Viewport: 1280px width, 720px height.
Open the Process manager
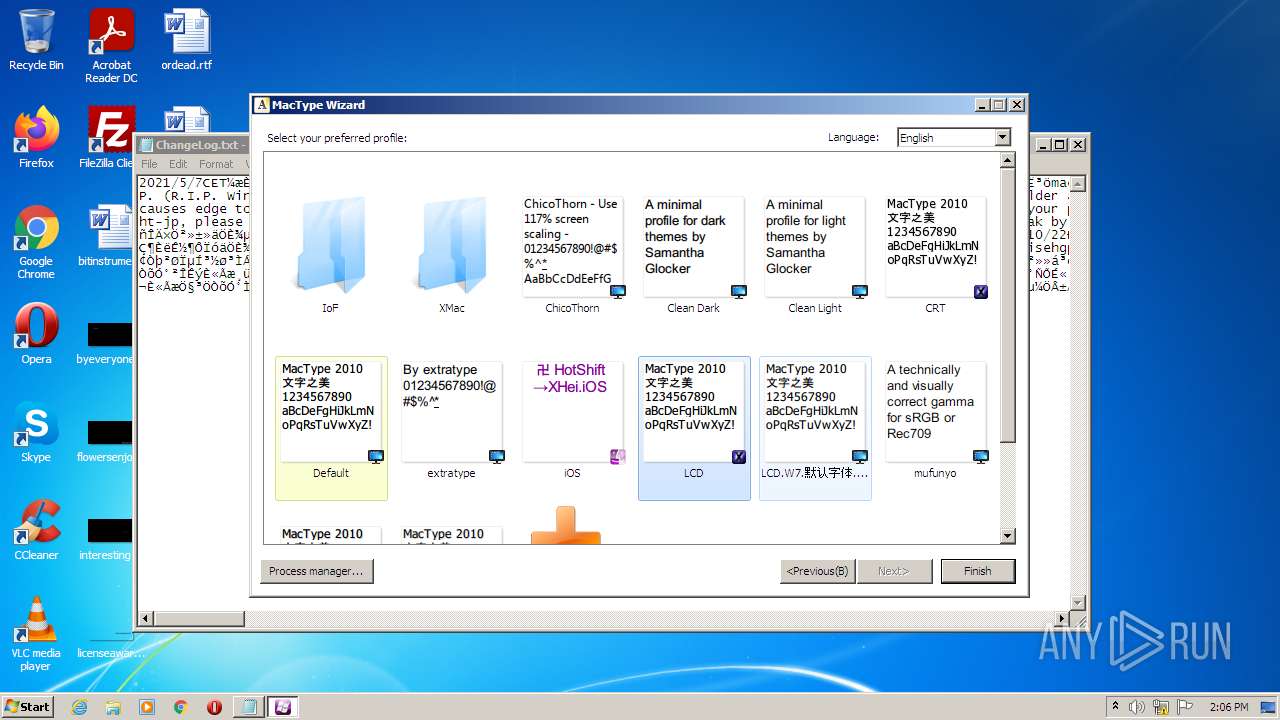[x=317, y=571]
